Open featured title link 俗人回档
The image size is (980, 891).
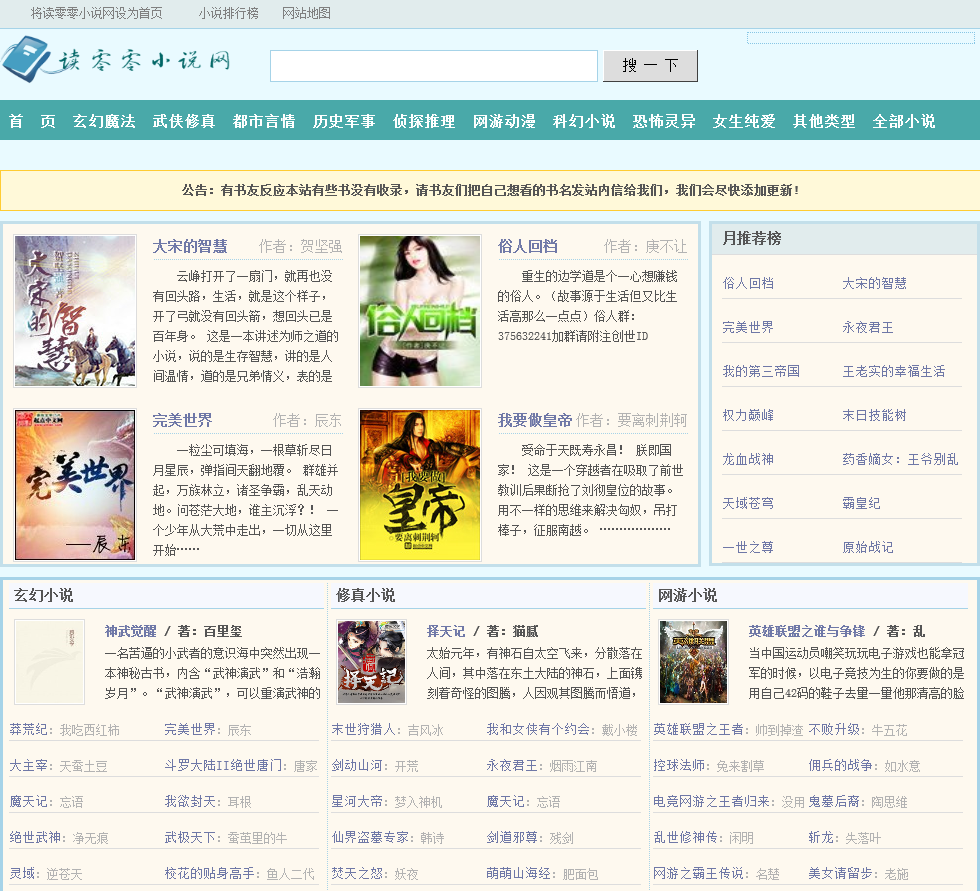tap(528, 246)
